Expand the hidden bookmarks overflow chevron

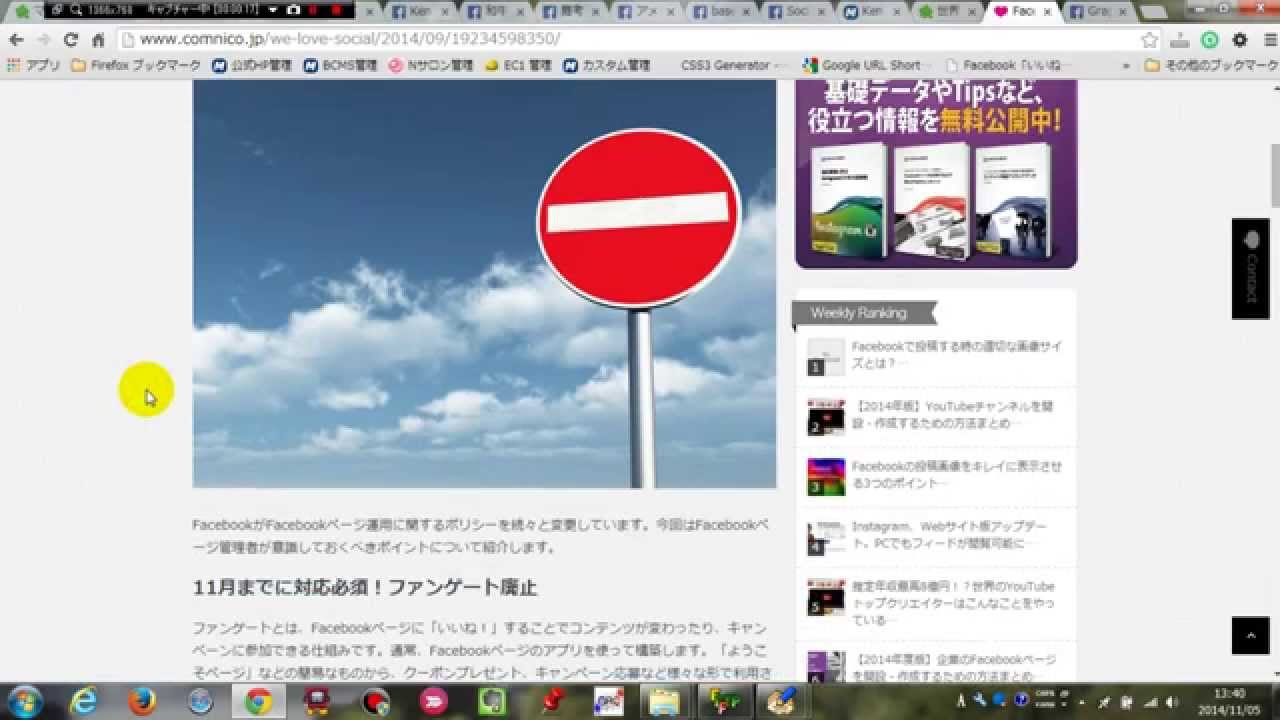point(1126,66)
